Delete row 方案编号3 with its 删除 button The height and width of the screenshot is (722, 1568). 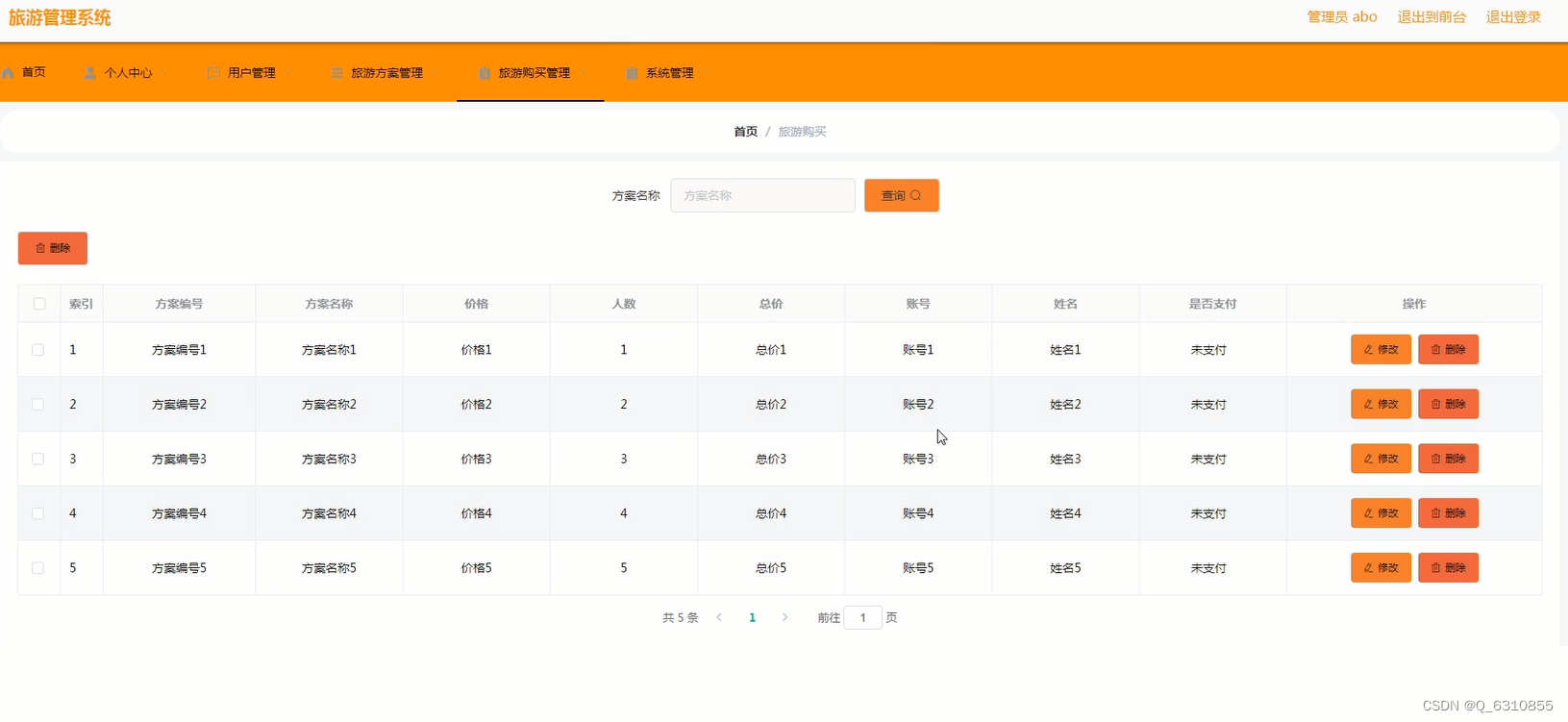click(x=1448, y=459)
